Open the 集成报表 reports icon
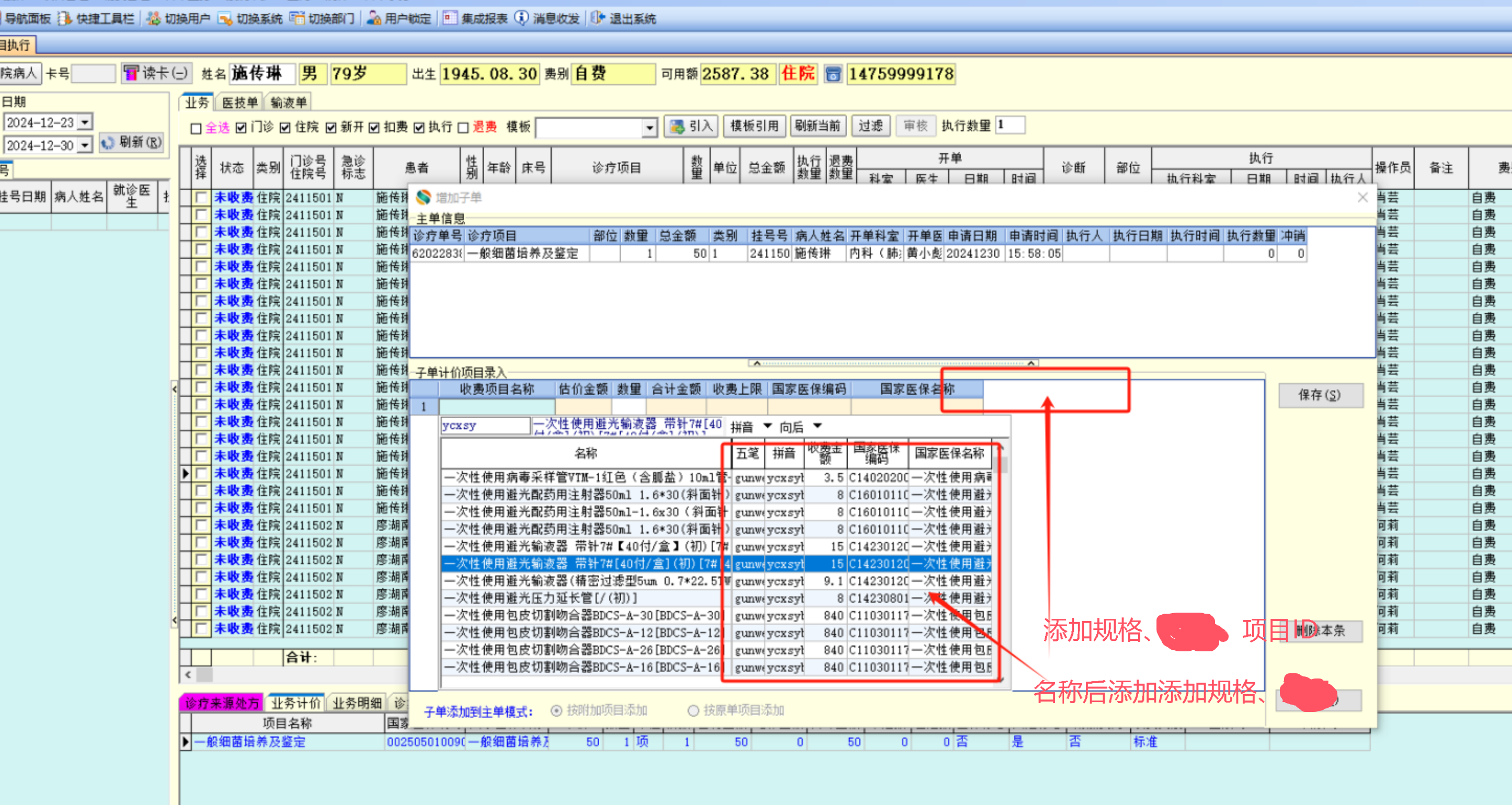This screenshot has height=805, width=1512. [450, 19]
